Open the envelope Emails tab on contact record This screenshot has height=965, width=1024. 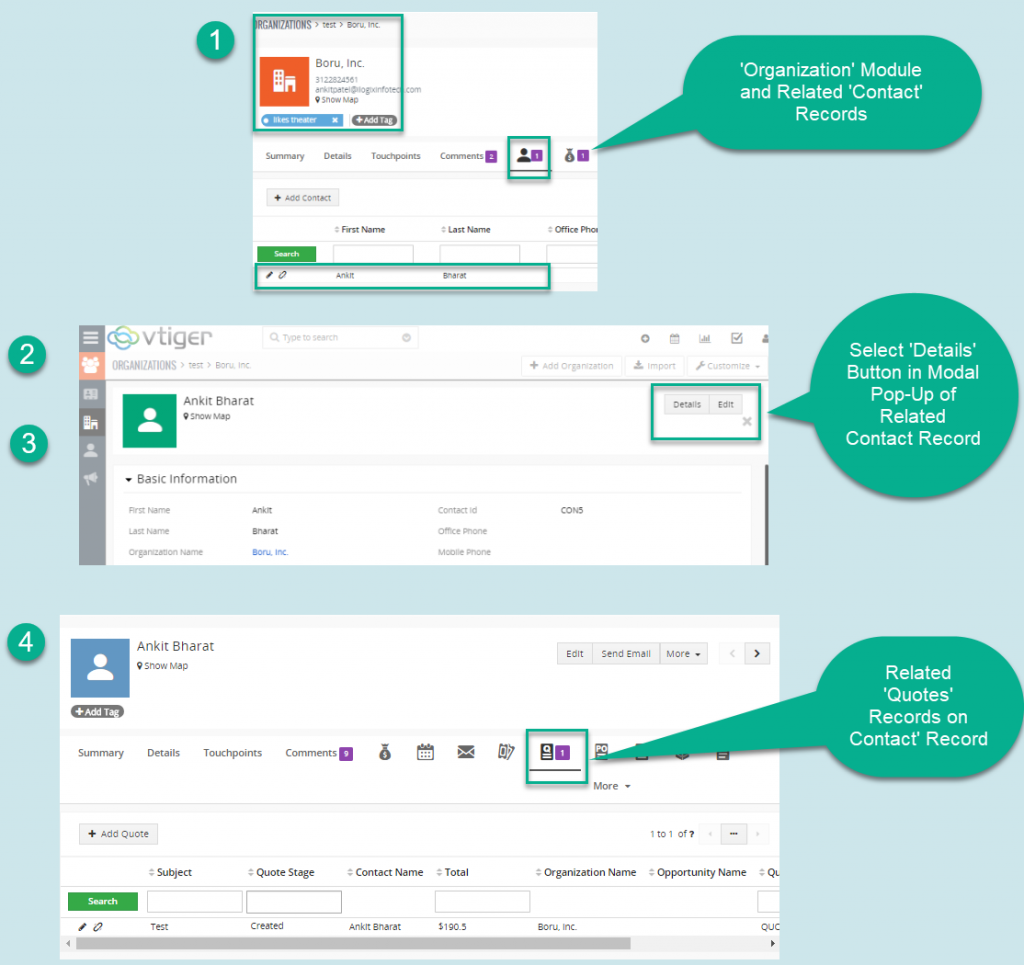[466, 752]
